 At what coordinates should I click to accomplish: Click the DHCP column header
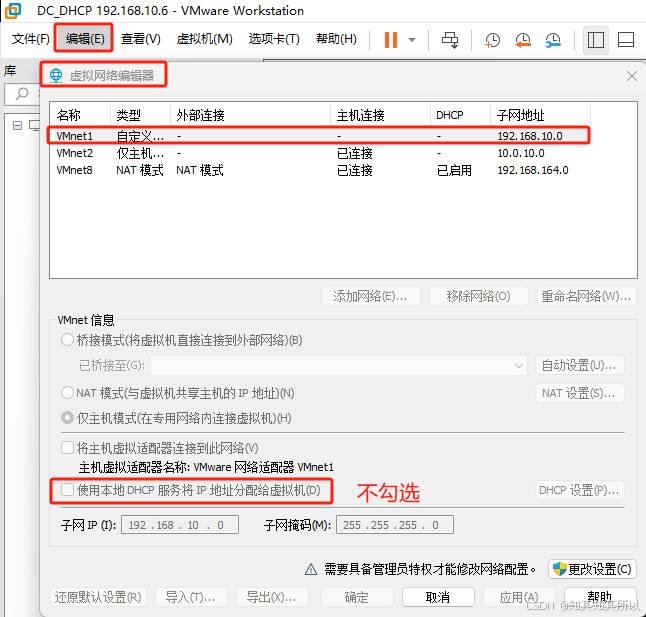tap(461, 115)
